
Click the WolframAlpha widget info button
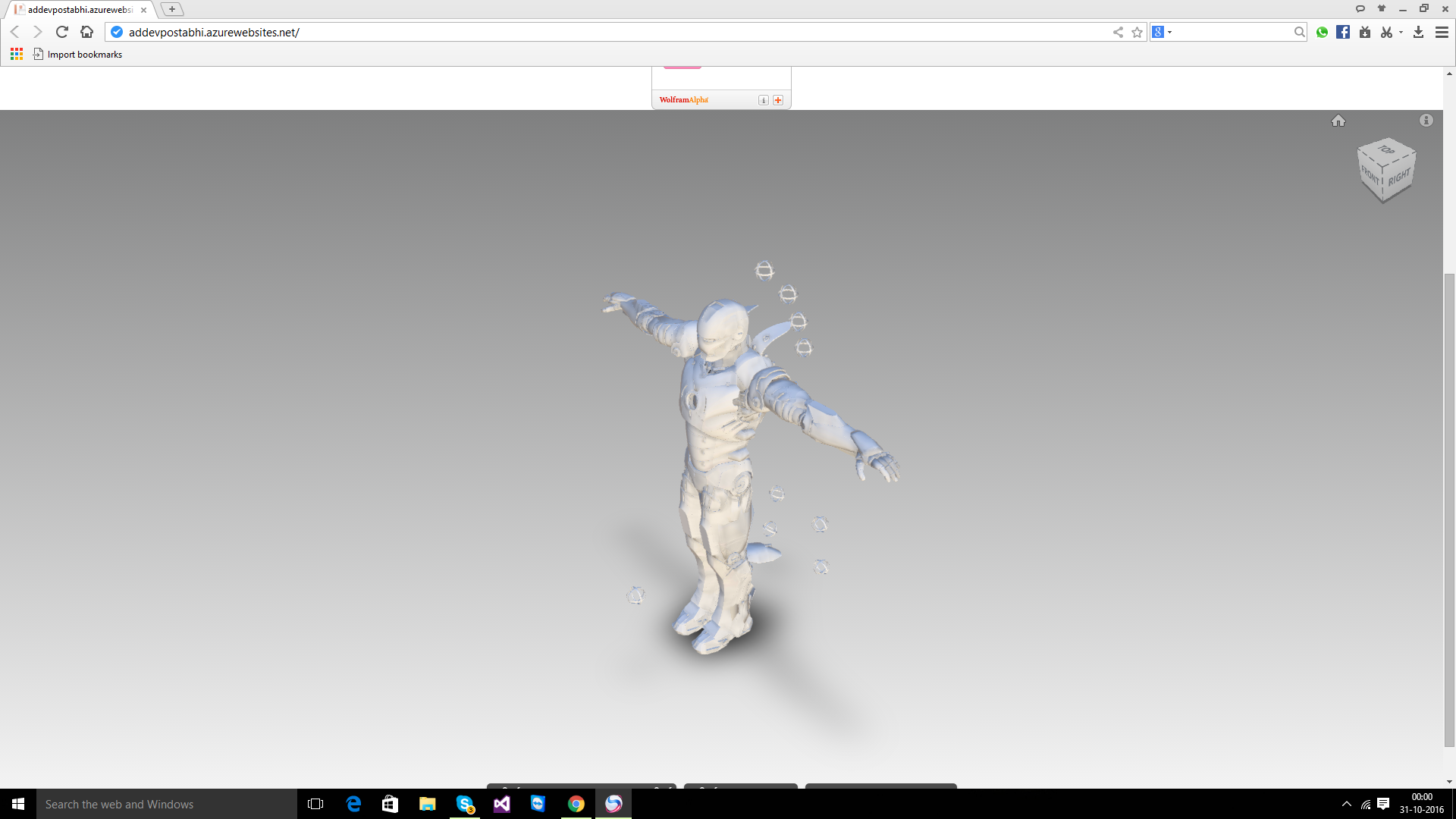click(x=764, y=100)
